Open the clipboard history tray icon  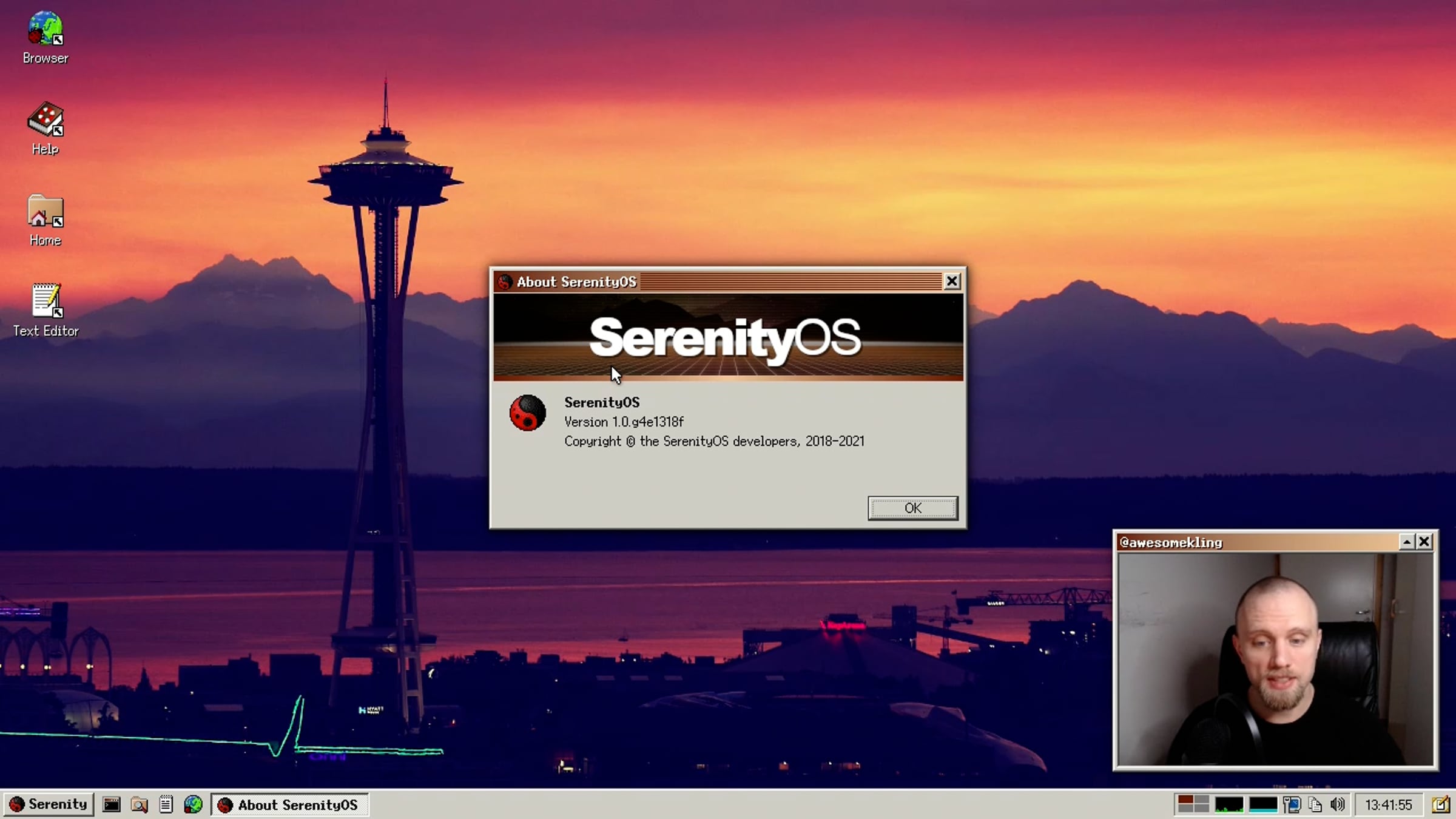click(1315, 804)
